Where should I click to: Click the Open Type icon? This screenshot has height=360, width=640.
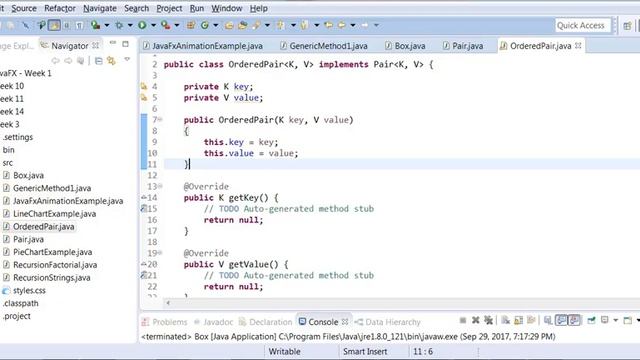click(x=229, y=25)
